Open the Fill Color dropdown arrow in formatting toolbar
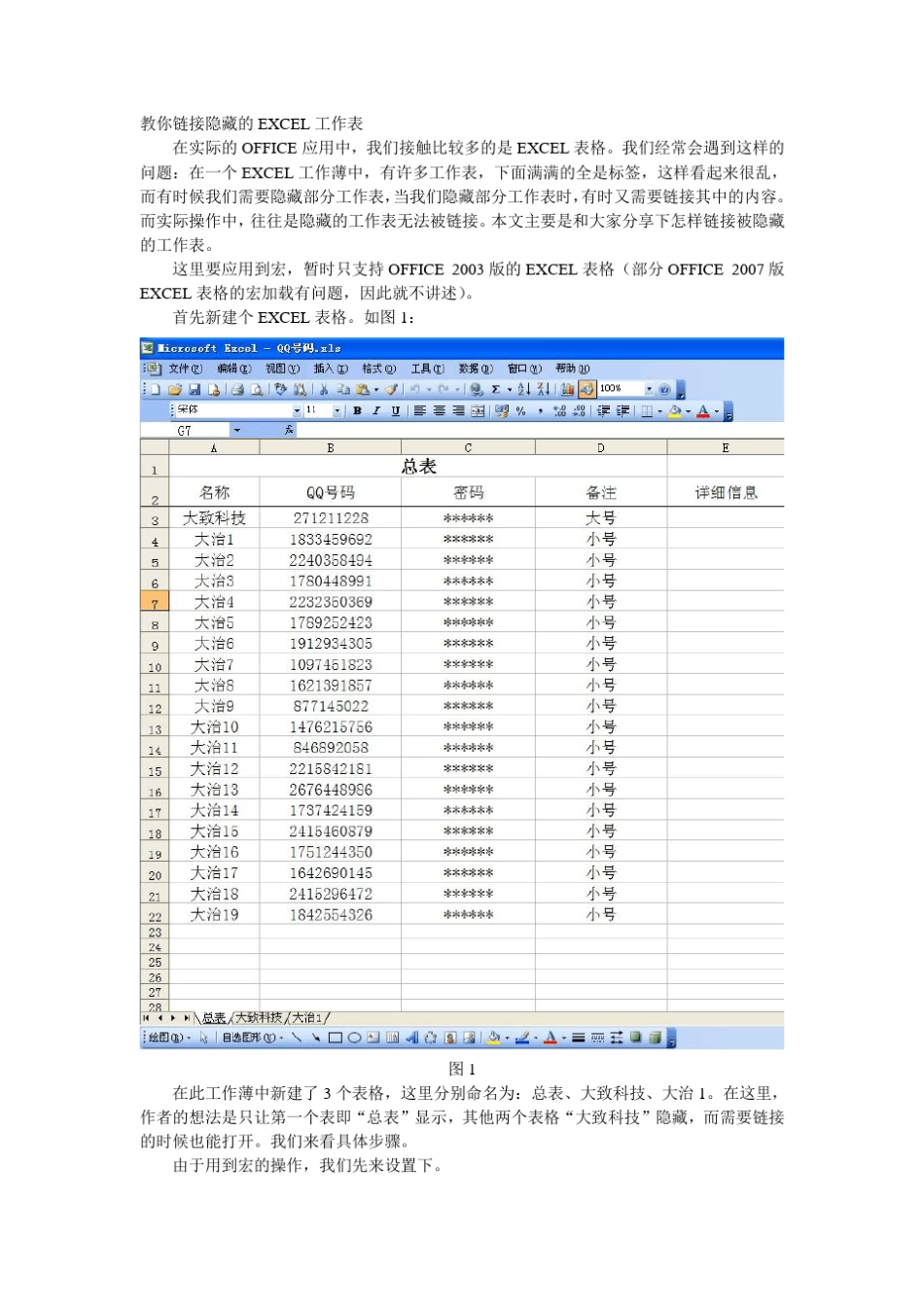Image resolution: width=924 pixels, height=1307 pixels. coord(688,411)
